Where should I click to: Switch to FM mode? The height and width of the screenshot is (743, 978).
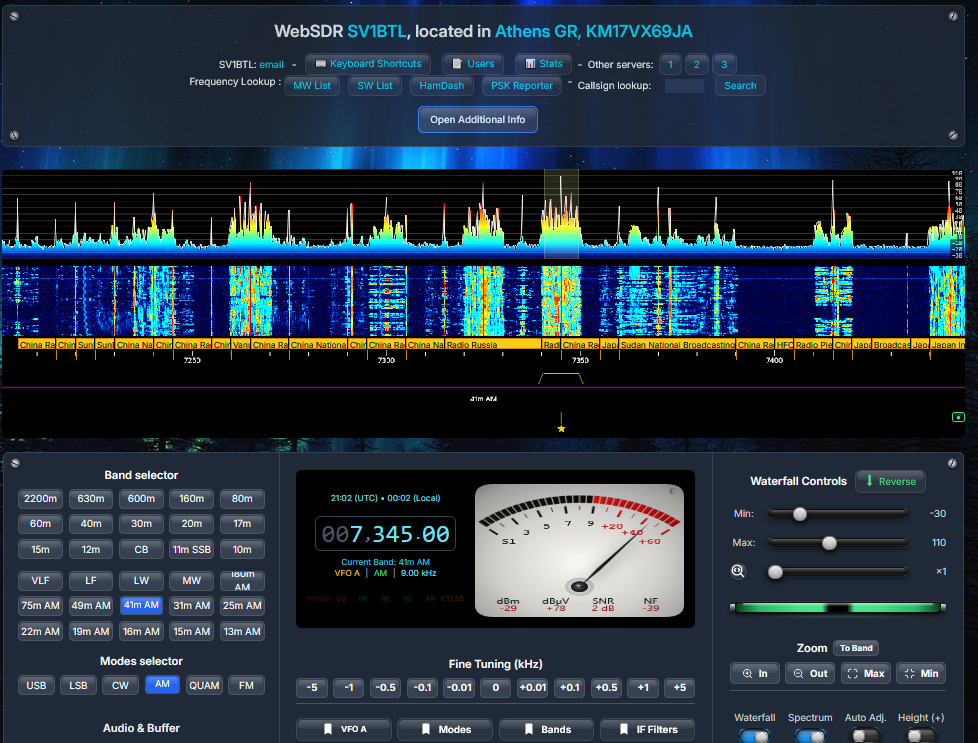[x=246, y=685]
